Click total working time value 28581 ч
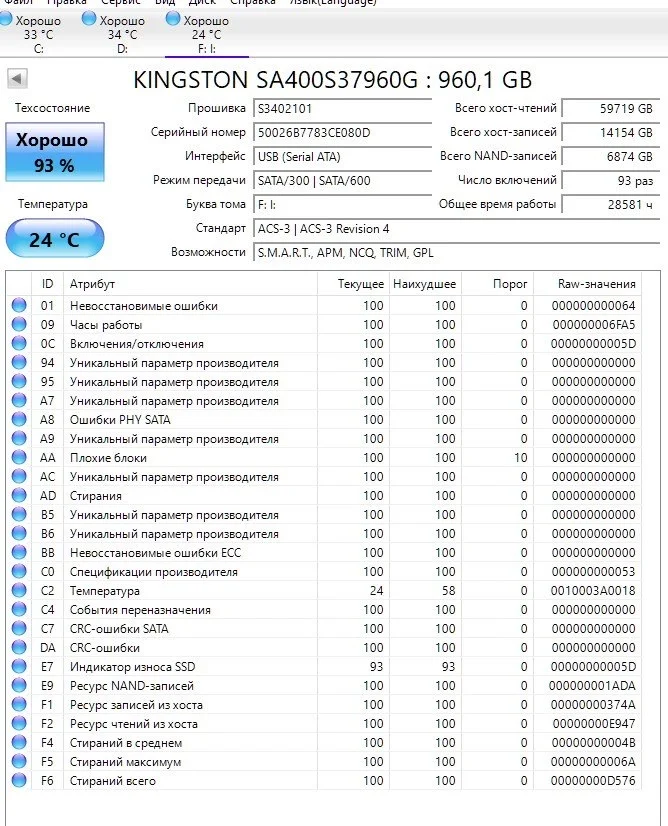The height and width of the screenshot is (826, 668). coord(611,204)
